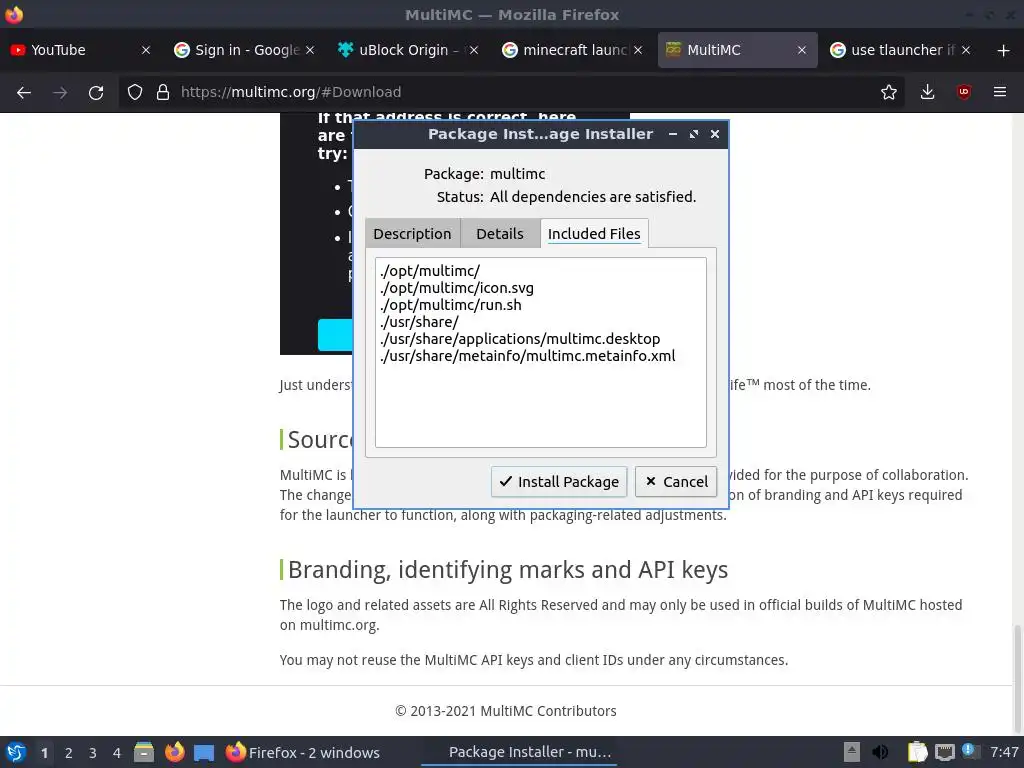Close the Package Installer dialog
This screenshot has width=1024, height=768.
point(715,134)
